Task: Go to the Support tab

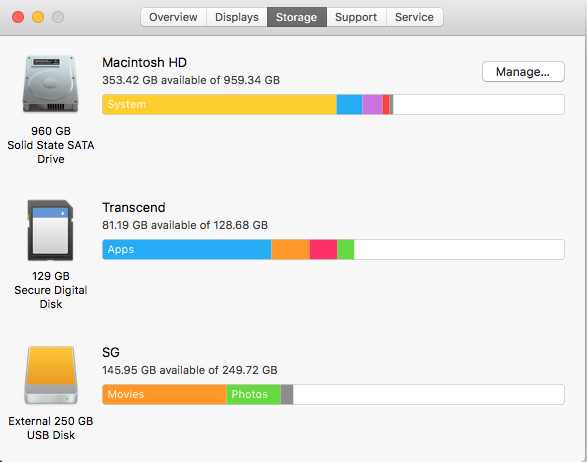Action: pos(356,17)
